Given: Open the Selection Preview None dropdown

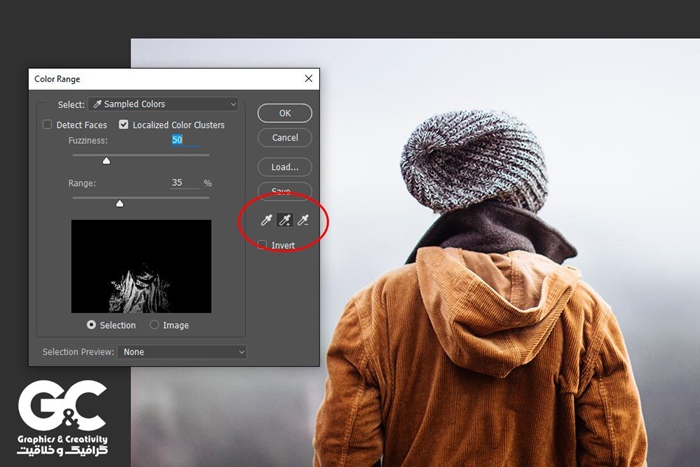Looking at the screenshot, I should [x=182, y=352].
